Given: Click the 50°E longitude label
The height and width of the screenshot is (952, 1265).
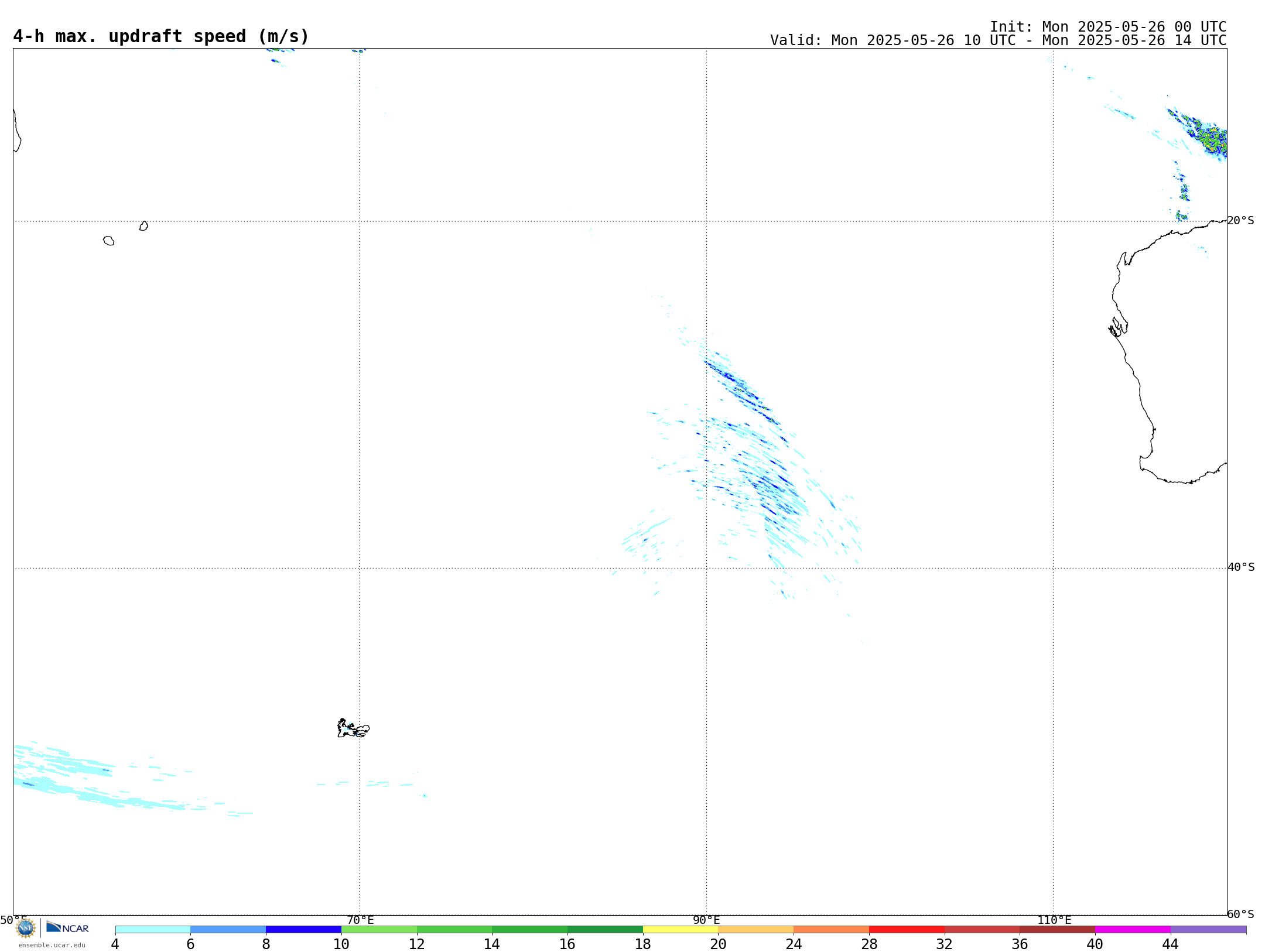Looking at the screenshot, I should [x=13, y=920].
